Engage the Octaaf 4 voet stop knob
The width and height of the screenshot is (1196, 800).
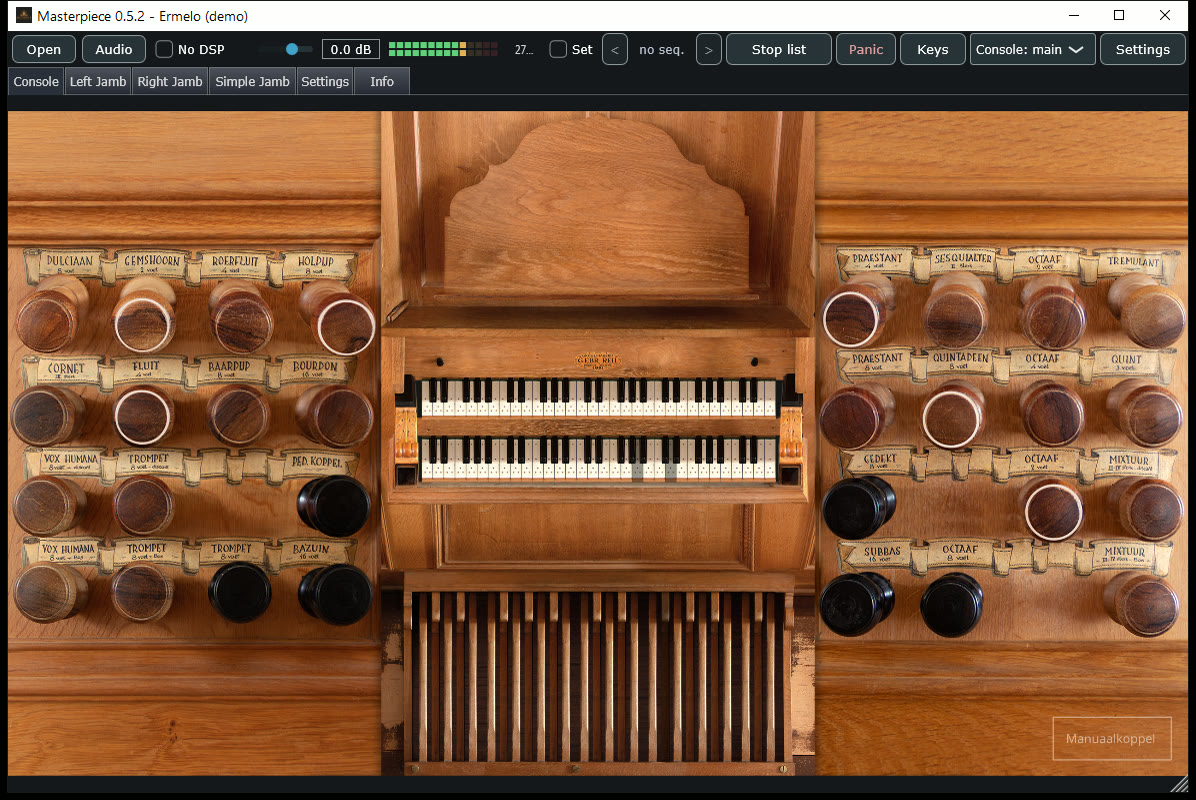coord(1053,416)
